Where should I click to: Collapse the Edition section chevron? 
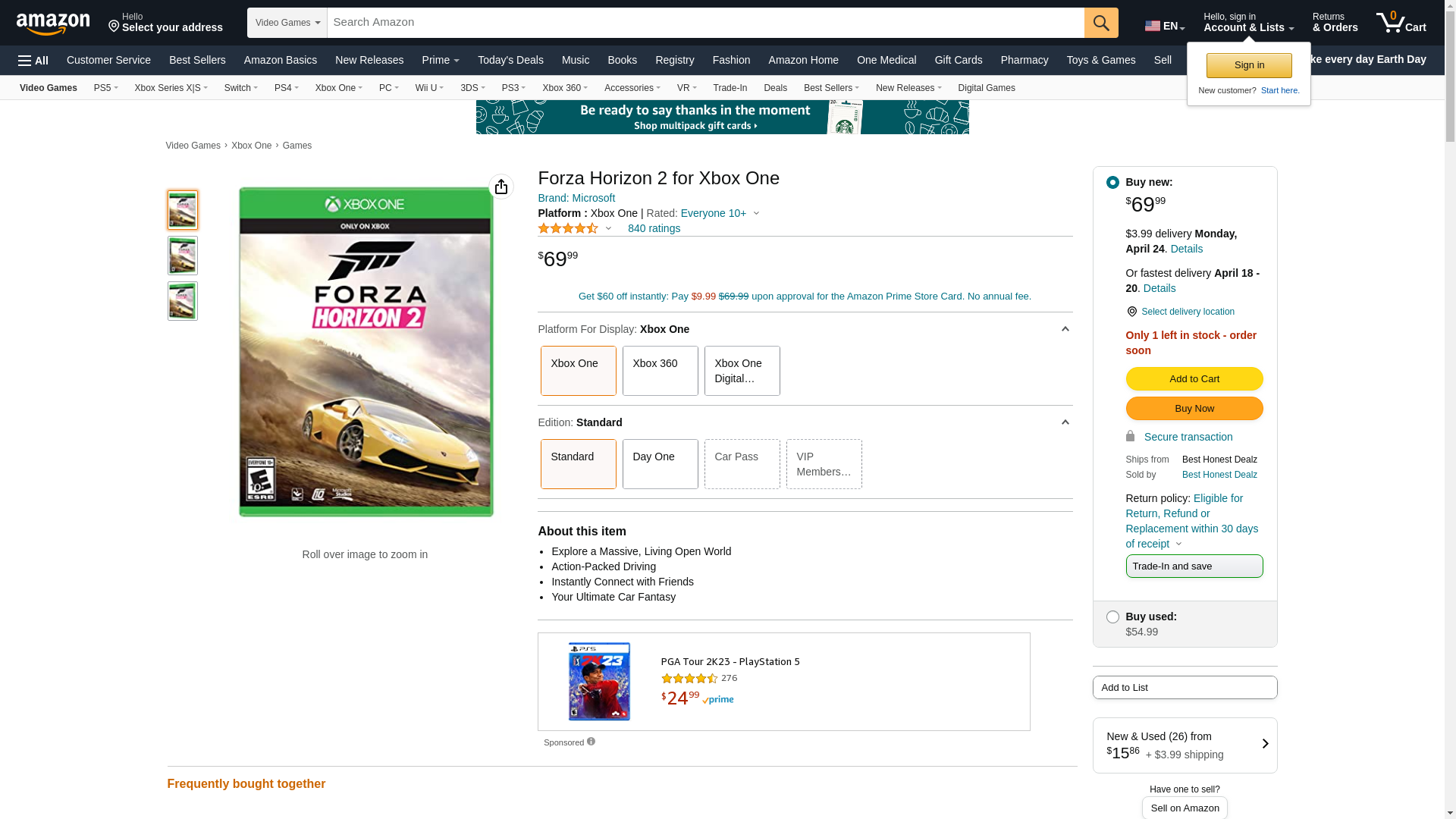1065,422
